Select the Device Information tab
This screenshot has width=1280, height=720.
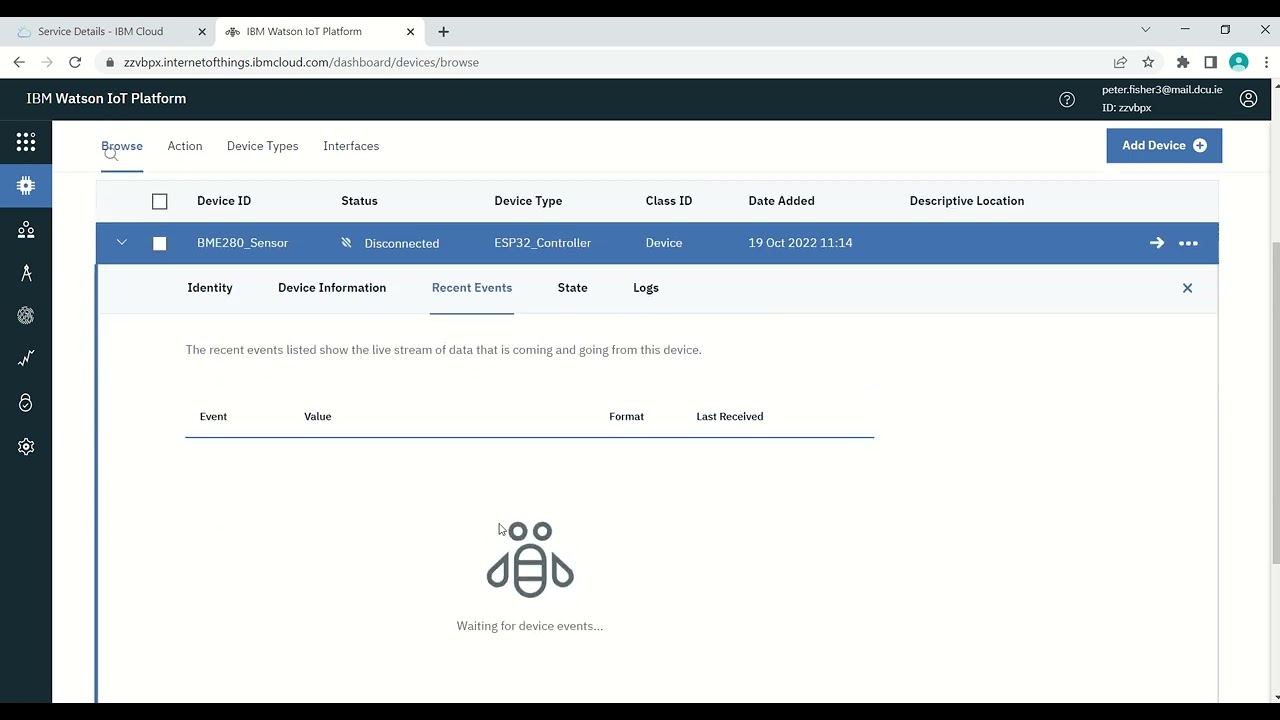332,288
